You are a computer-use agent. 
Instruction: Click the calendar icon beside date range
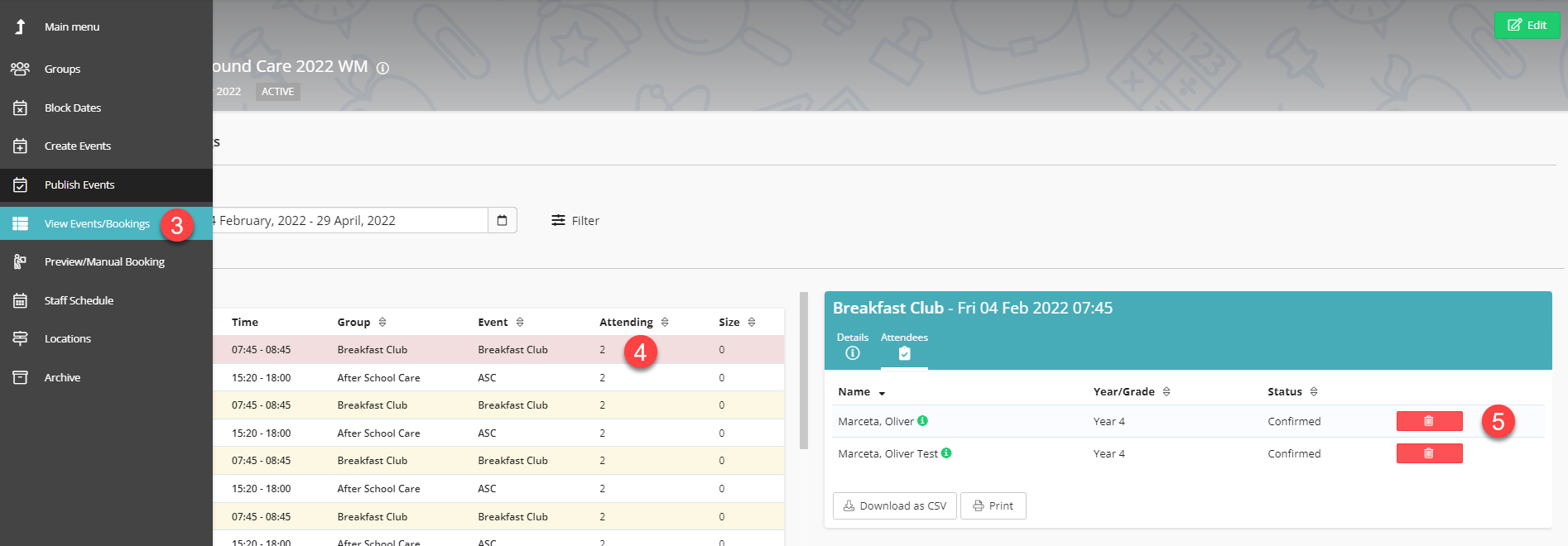tap(502, 220)
